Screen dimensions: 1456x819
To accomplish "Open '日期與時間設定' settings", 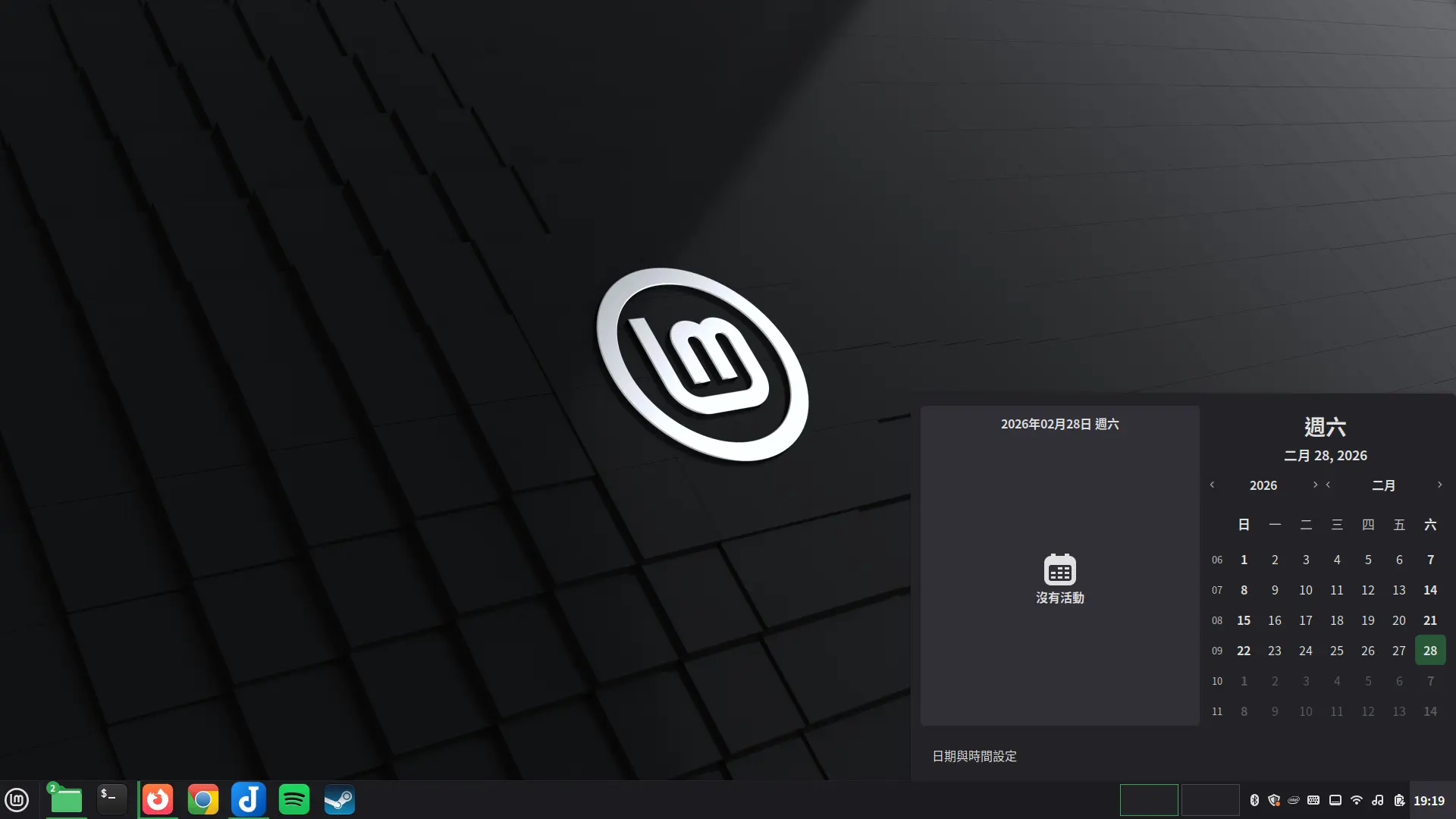I will tap(974, 756).
